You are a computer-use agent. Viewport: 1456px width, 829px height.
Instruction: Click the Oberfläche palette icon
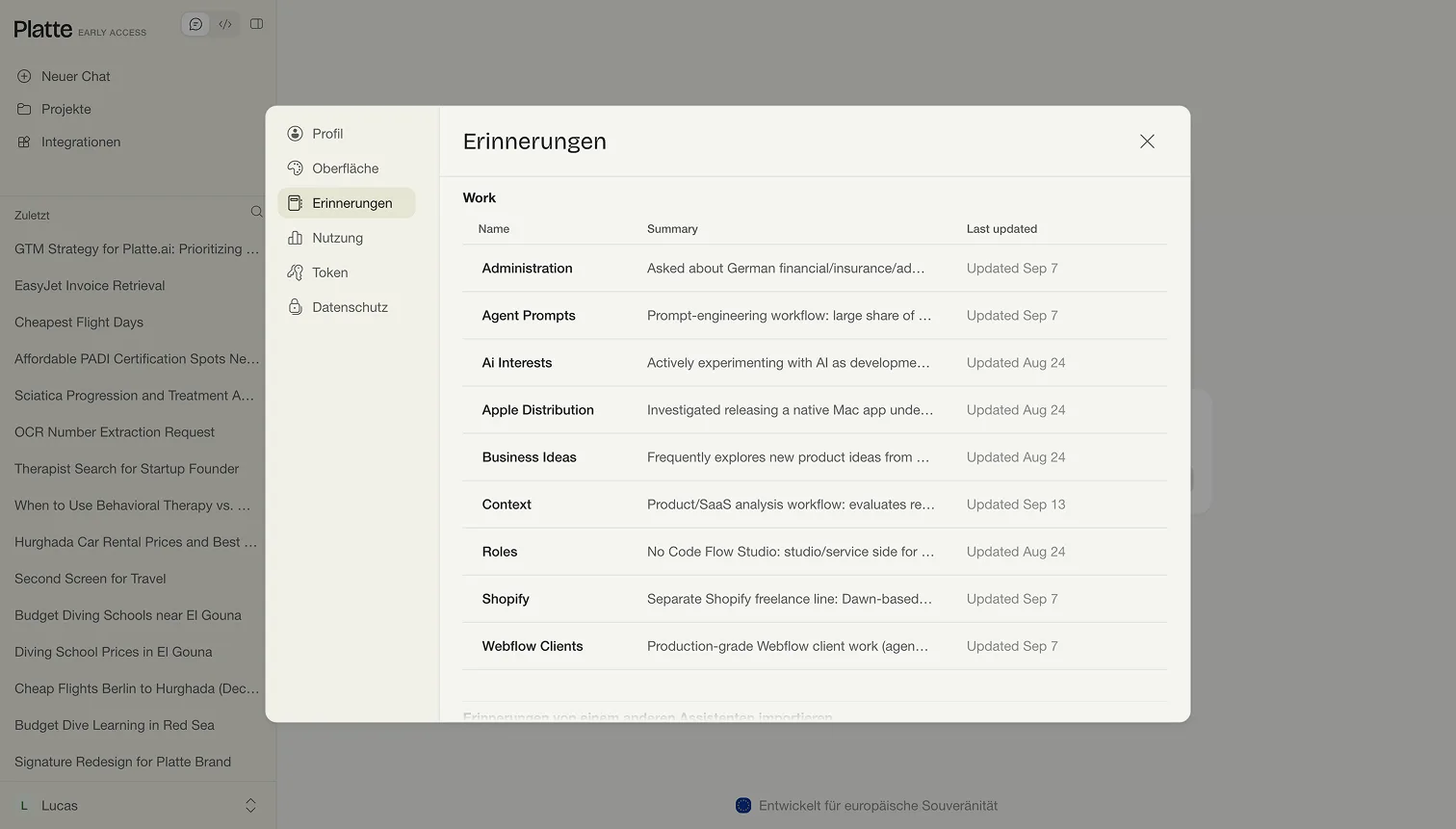[x=295, y=168]
